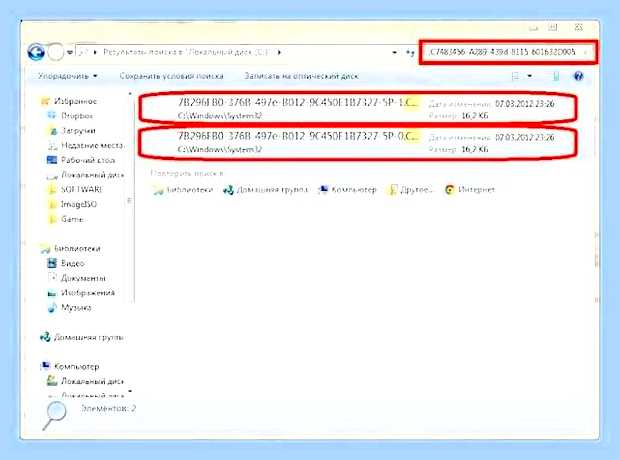Search again in Компьютер
The image size is (620, 460).
click(347, 190)
